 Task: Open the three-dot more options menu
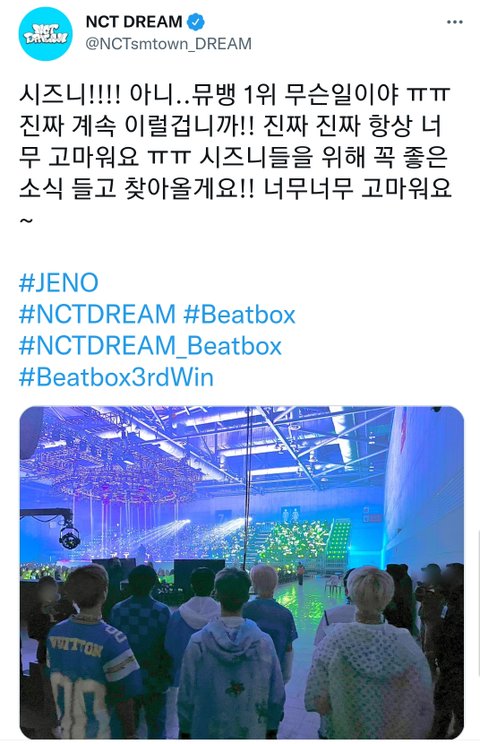tap(454, 22)
